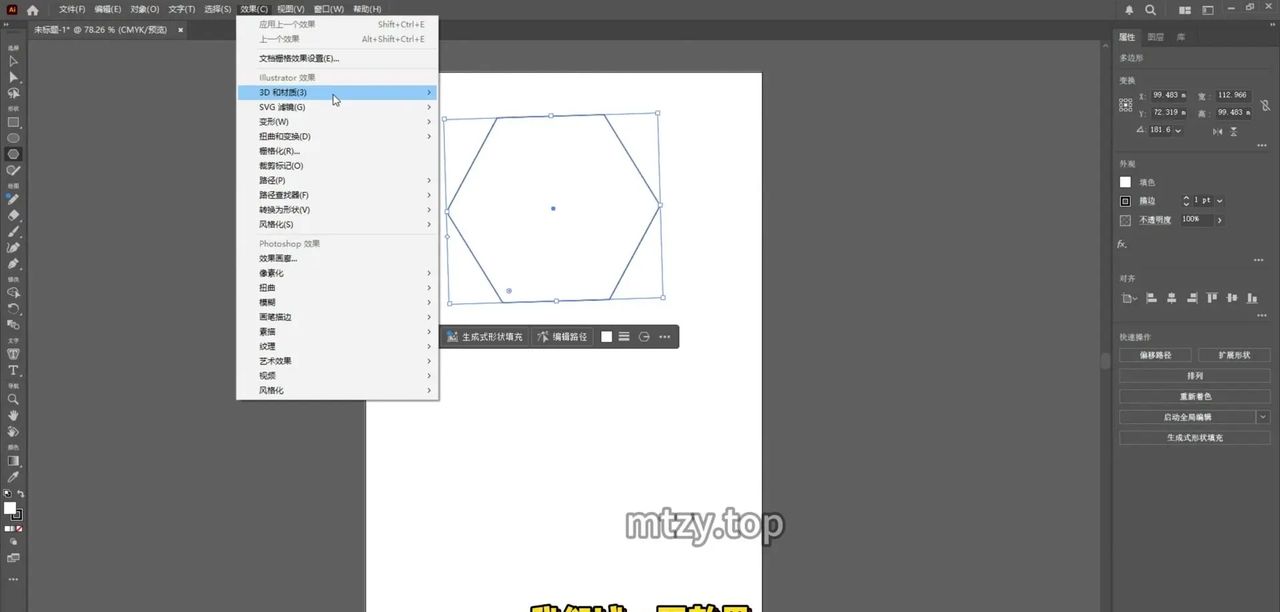Image resolution: width=1280 pixels, height=612 pixels.
Task: Click the white fill swatch under 外观
Action: [x=1125, y=182]
